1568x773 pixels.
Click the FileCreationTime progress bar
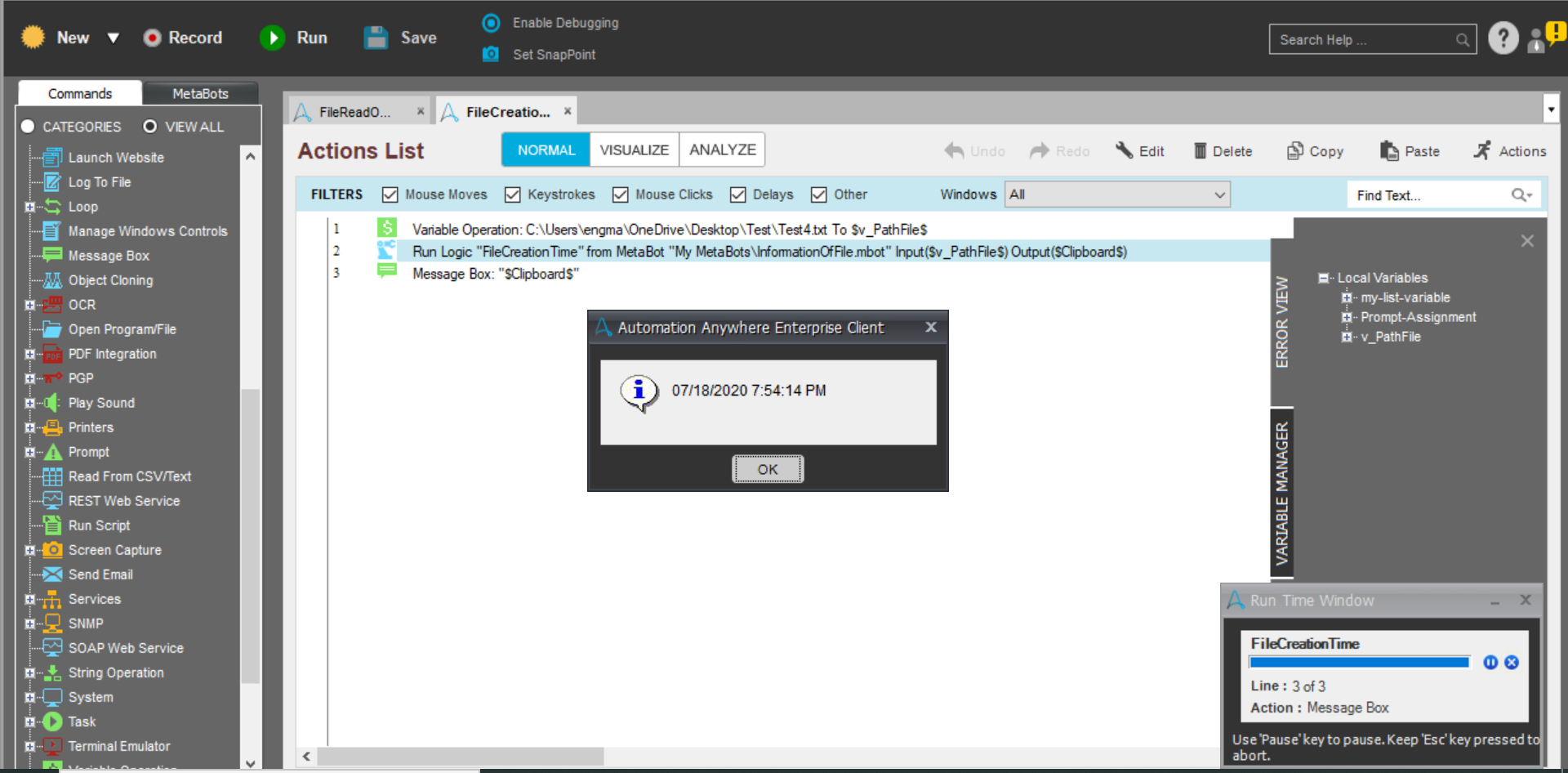(x=1360, y=663)
